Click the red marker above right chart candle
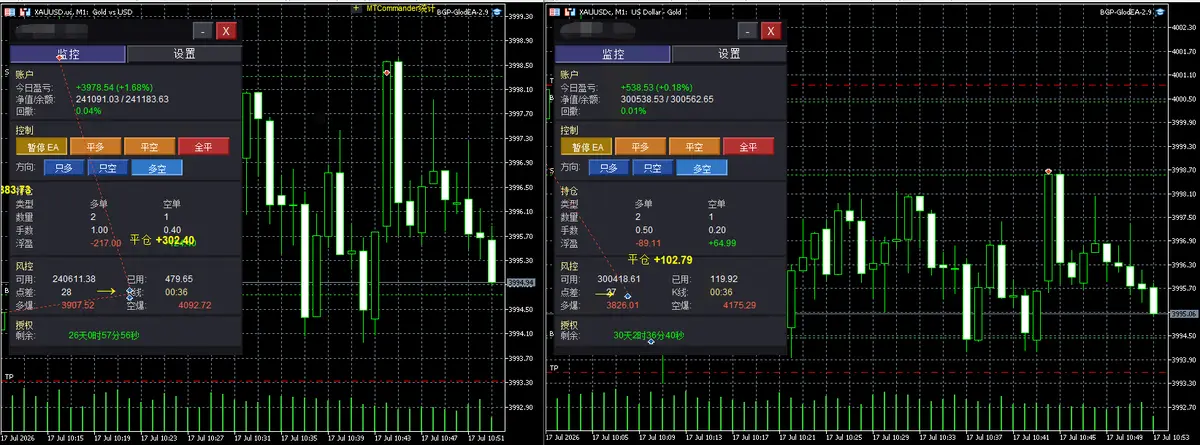 tap(1048, 172)
